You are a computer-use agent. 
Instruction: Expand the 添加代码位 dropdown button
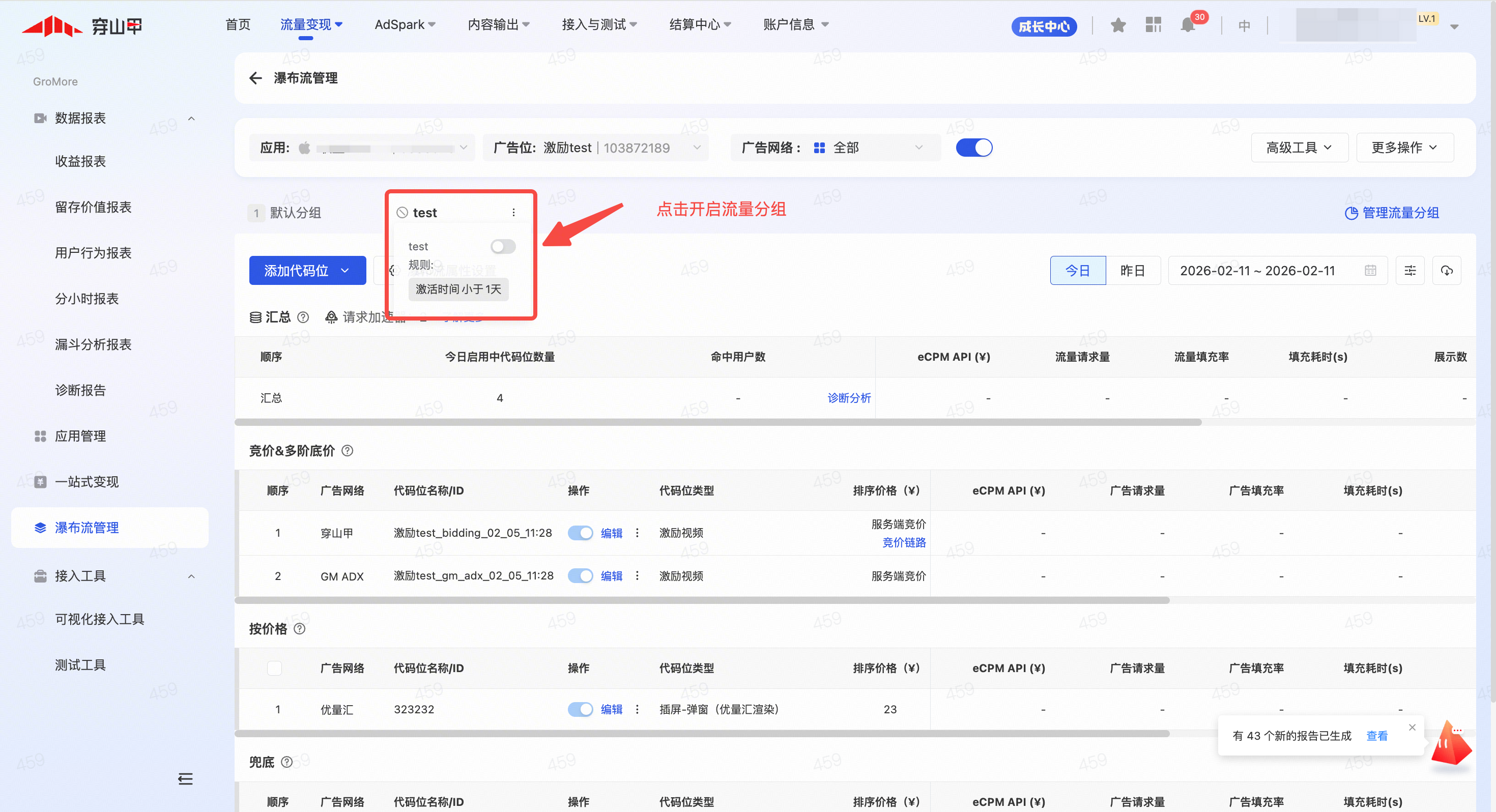307,271
